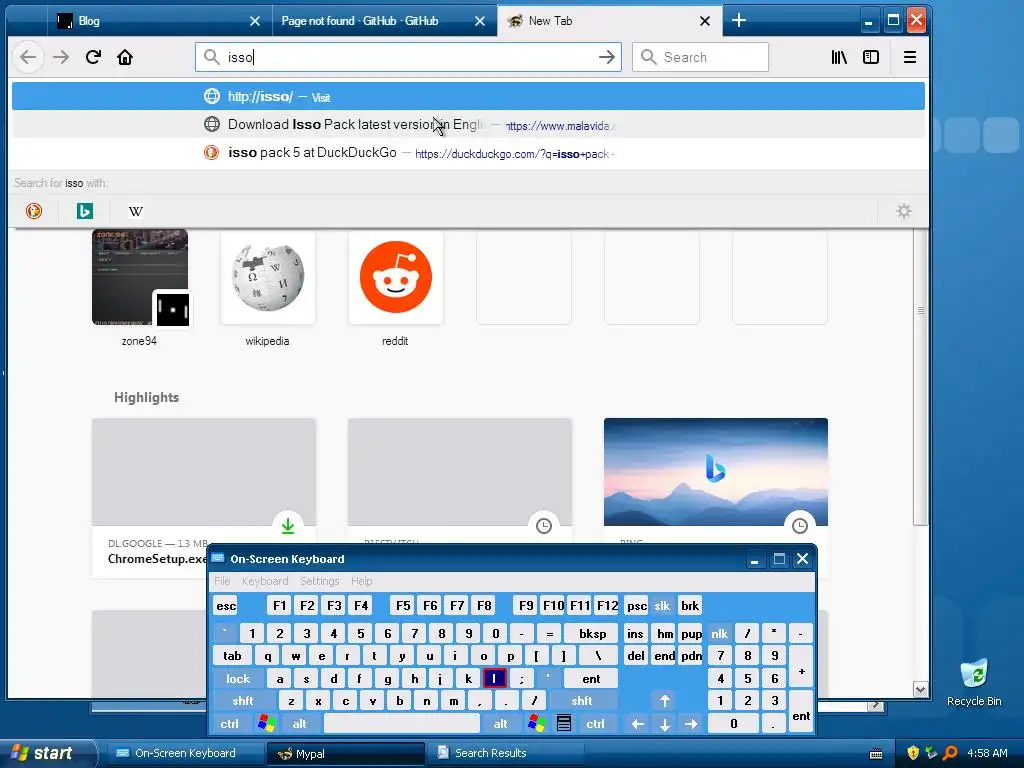Click the psc print screen key
The image size is (1024, 768).
click(x=637, y=606)
